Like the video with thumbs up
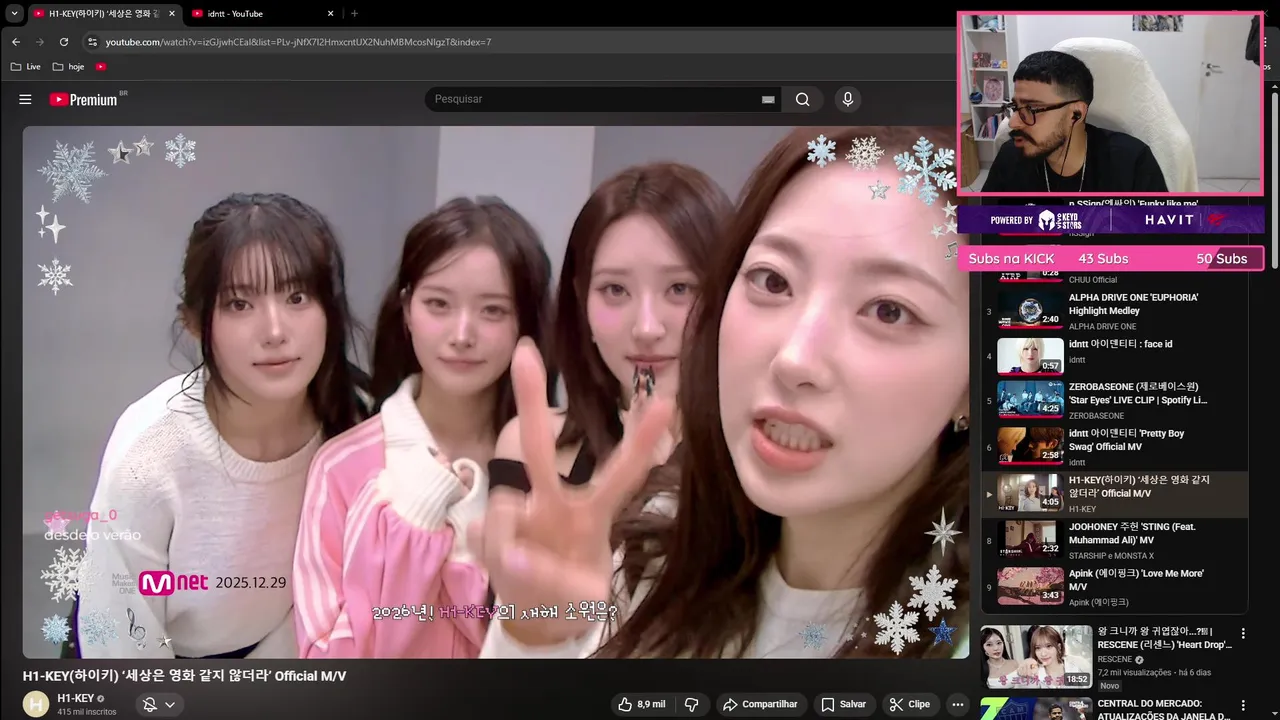Screen dimensions: 1280x720 (641, 704)
